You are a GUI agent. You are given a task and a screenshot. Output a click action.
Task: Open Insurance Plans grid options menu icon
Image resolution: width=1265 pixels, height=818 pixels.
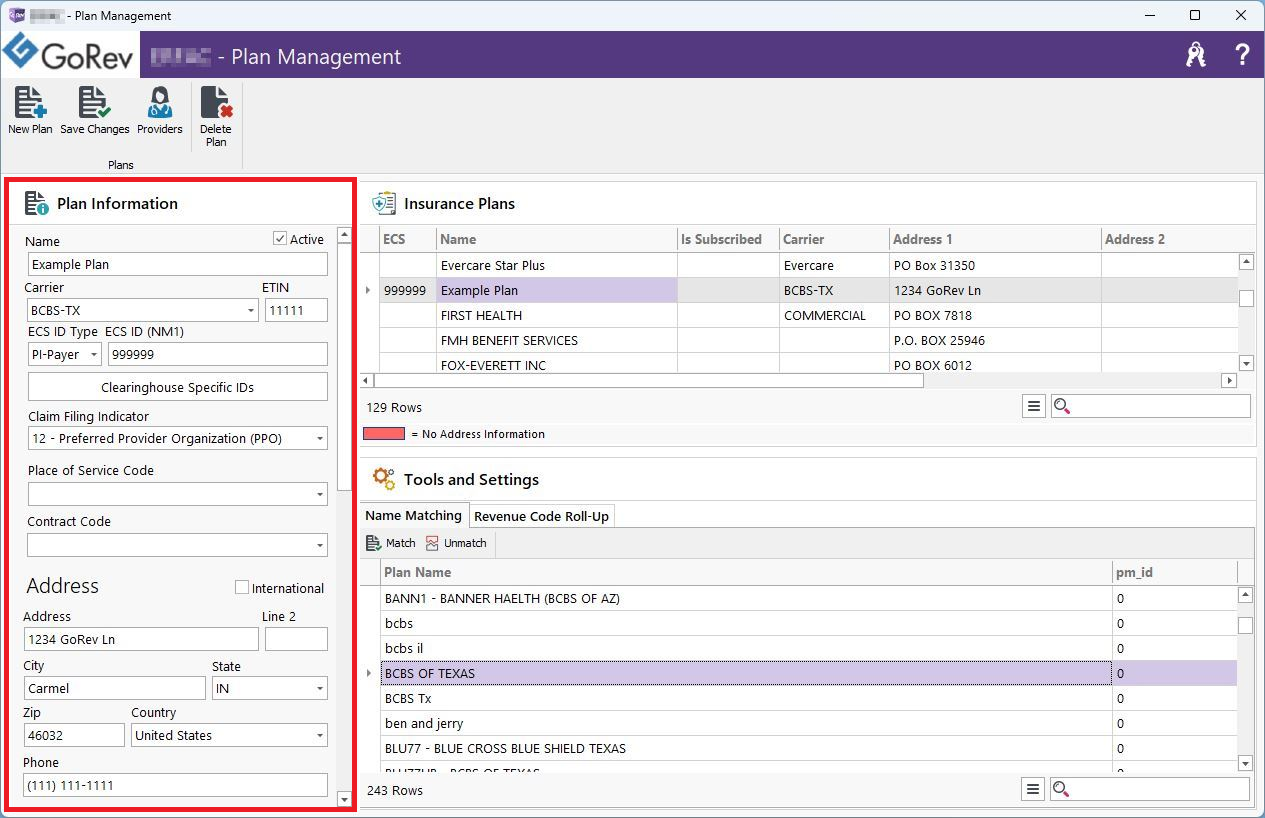click(1034, 406)
